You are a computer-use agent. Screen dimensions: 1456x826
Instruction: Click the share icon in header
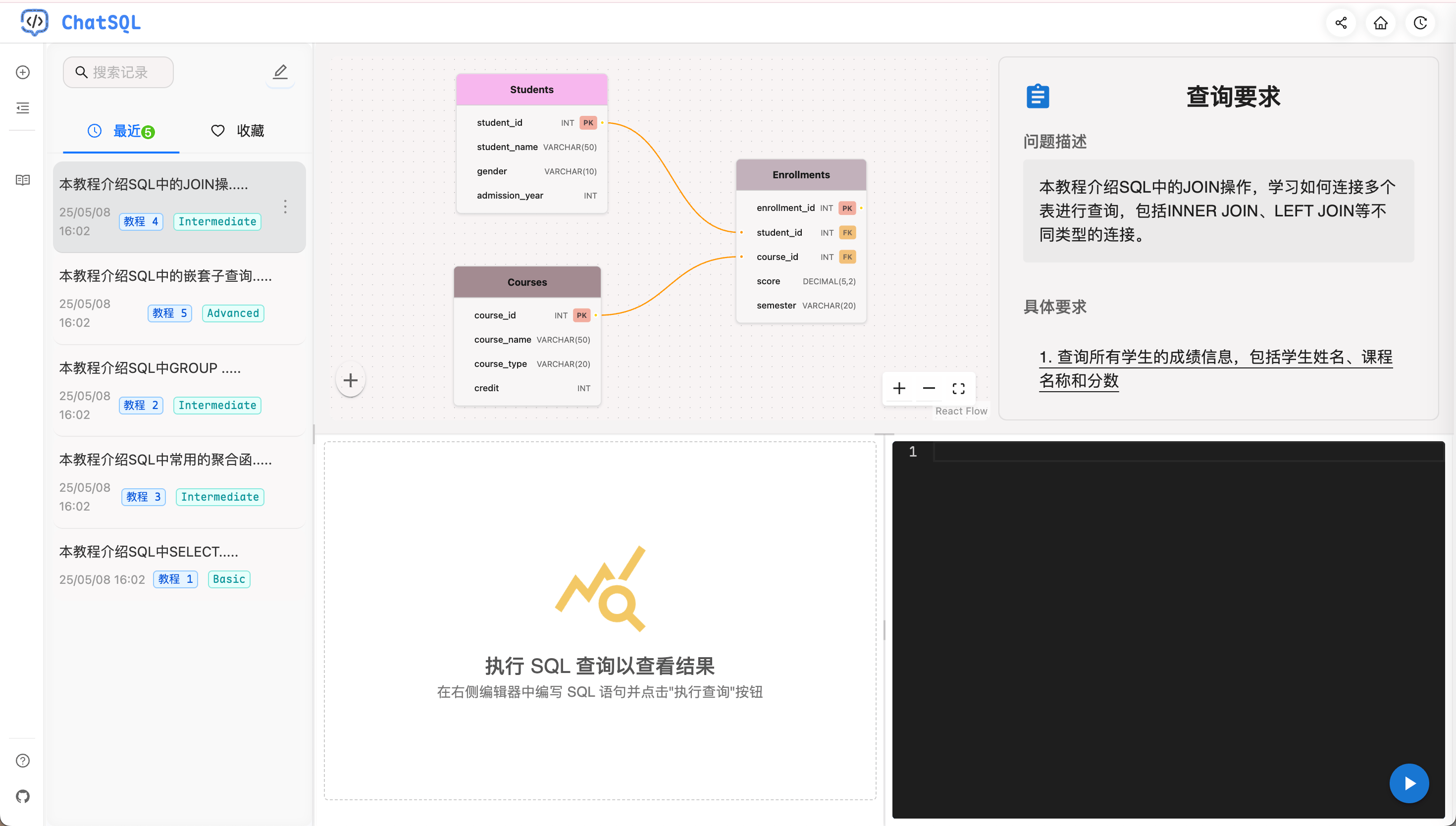[x=1340, y=23]
